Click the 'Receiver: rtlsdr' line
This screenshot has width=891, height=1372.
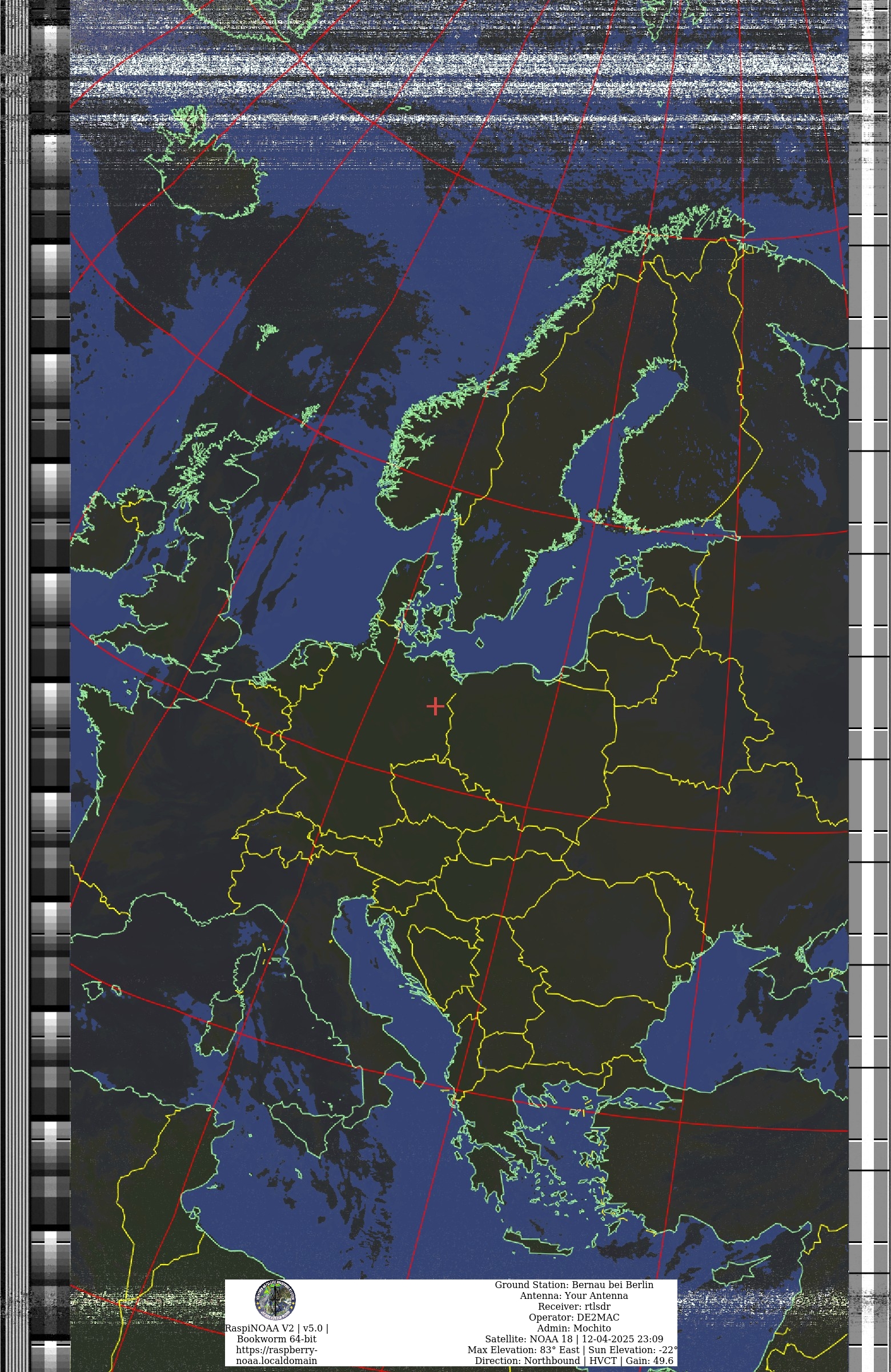coord(574,1307)
